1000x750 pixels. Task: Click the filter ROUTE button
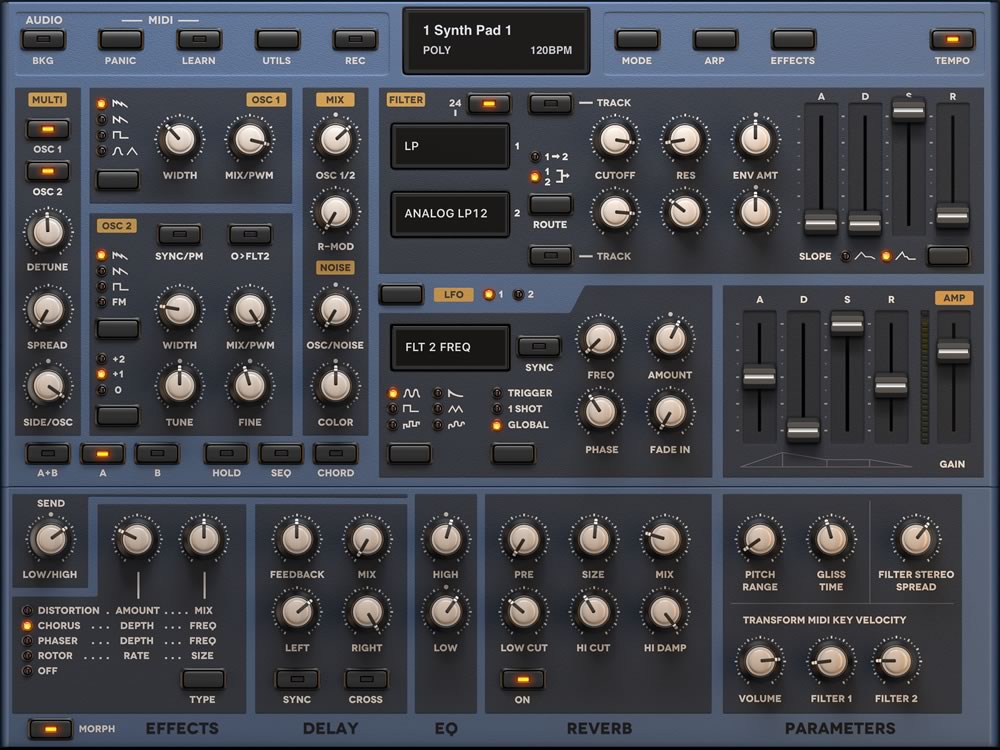click(x=550, y=204)
